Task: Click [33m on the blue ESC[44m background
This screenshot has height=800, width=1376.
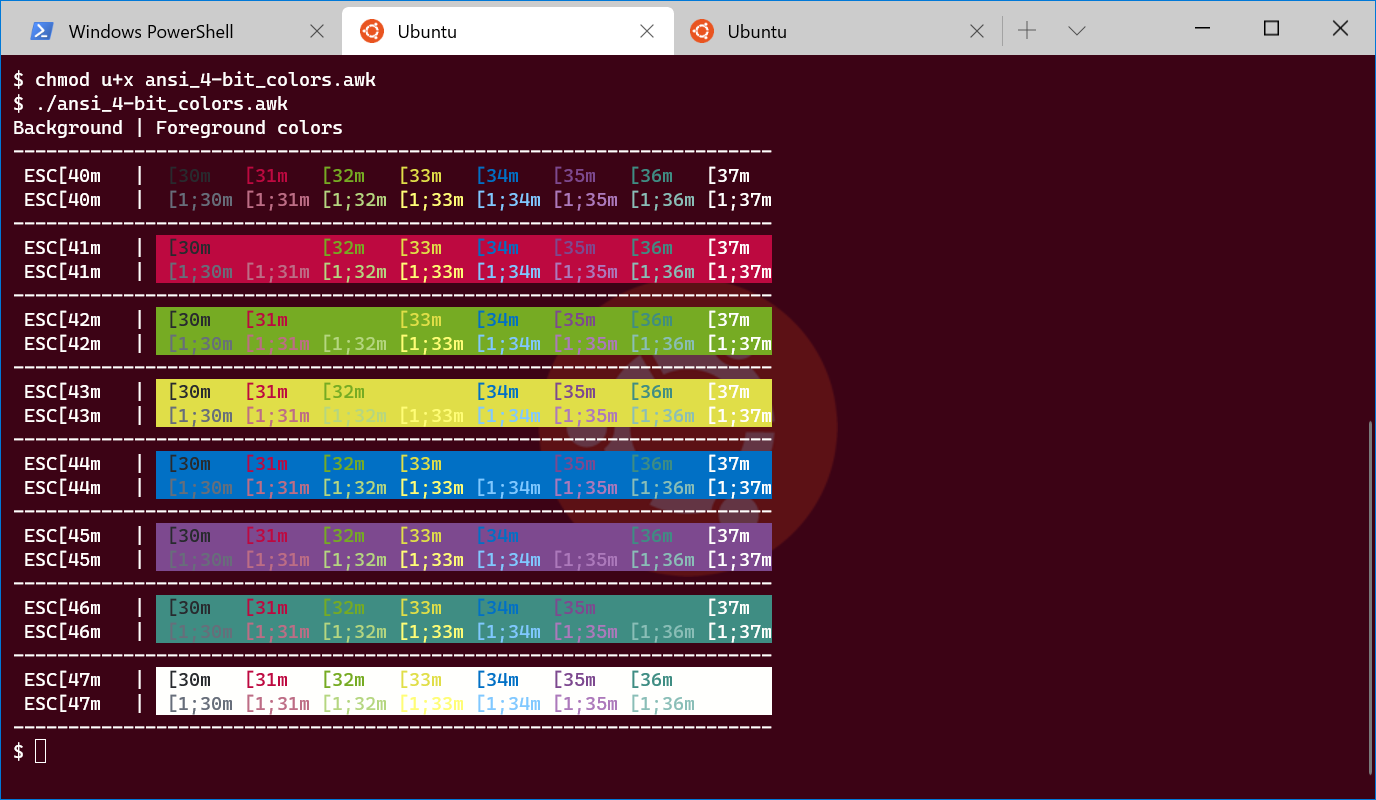Action: 420,464
